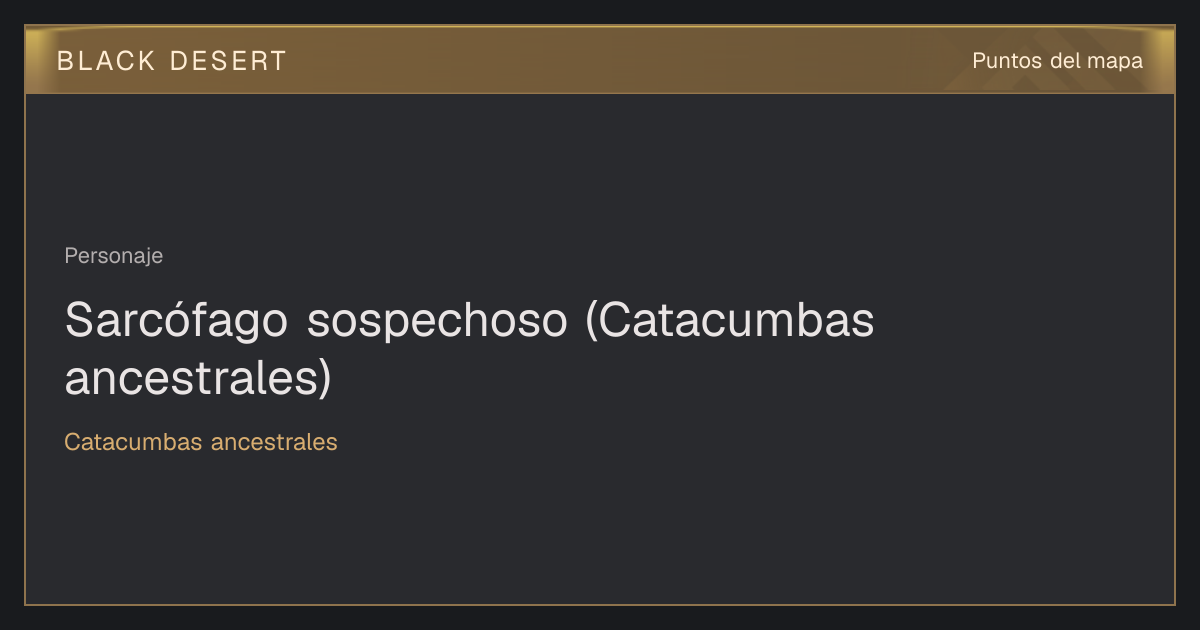Viewport: 1200px width, 630px height.
Task: Click the gold header's empty middle area
Action: click(620, 60)
